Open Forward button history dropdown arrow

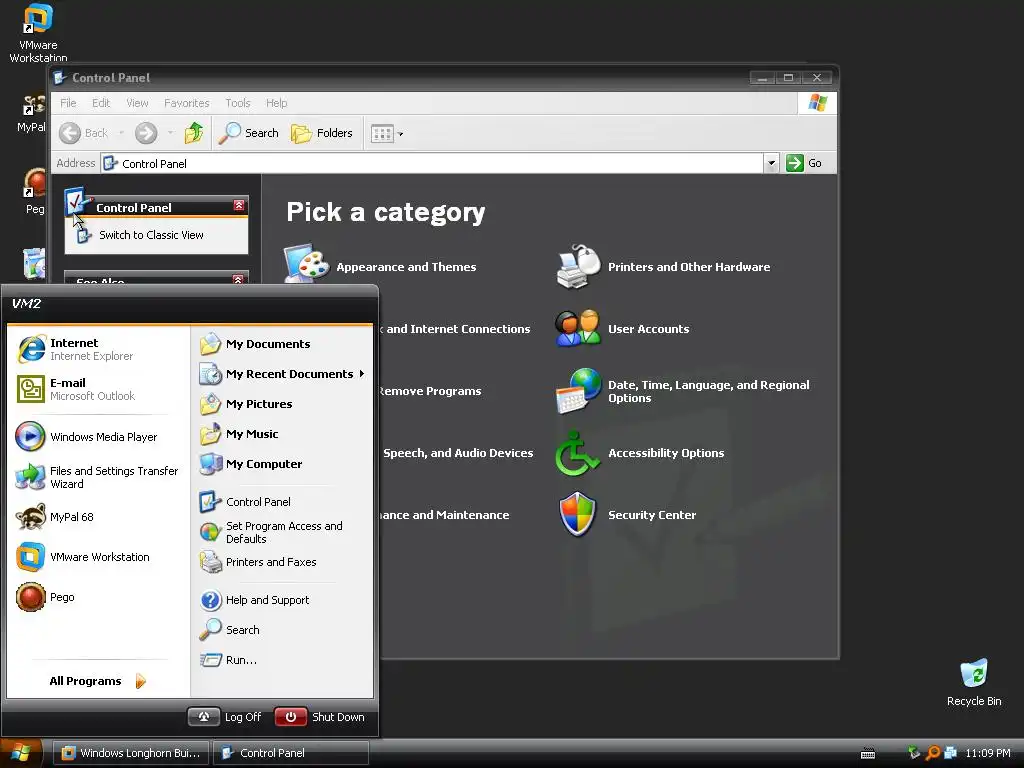click(x=170, y=133)
